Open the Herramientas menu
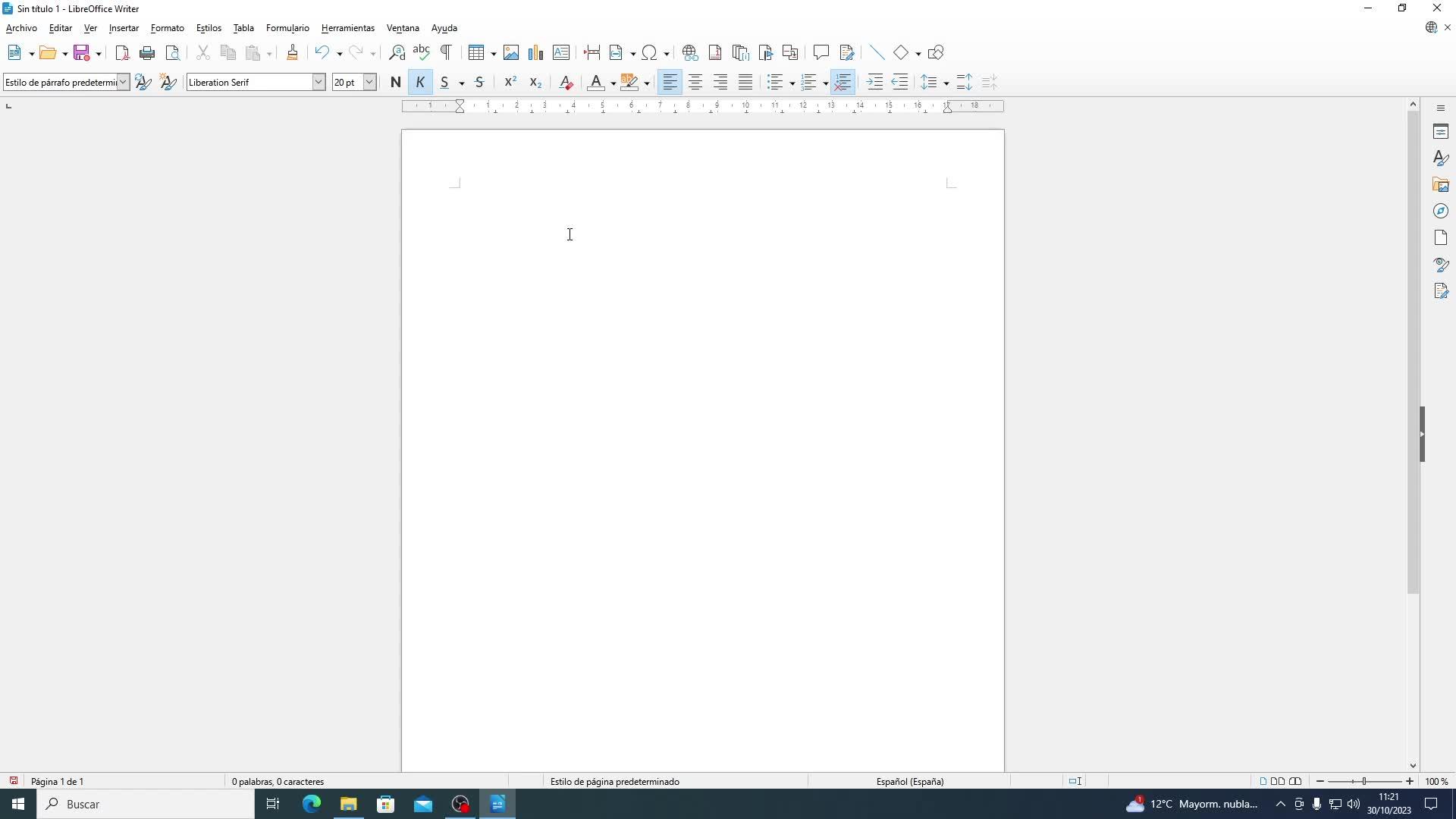 [x=347, y=28]
